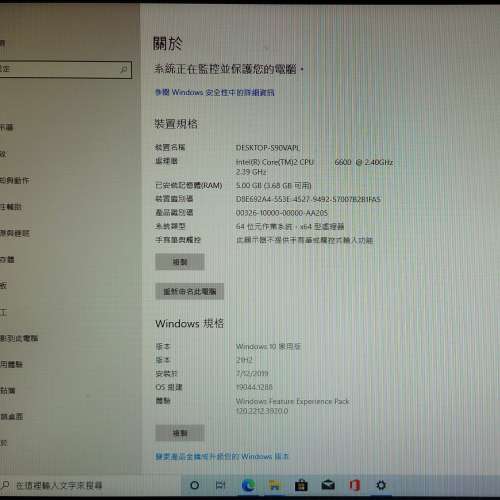Click the Intel(R) Core(TM)2 CPU processor value
500x500 pixels.
click(314, 167)
